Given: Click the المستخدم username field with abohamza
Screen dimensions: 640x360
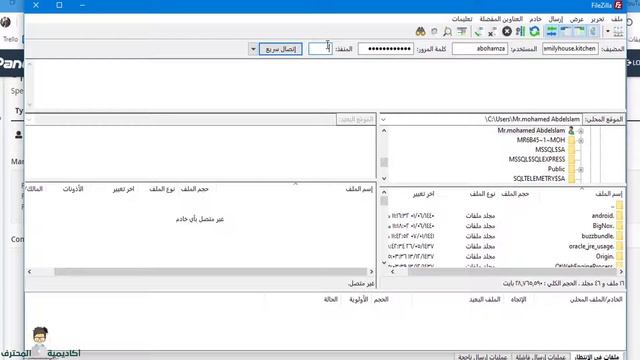Looking at the screenshot, I should click(x=480, y=49).
